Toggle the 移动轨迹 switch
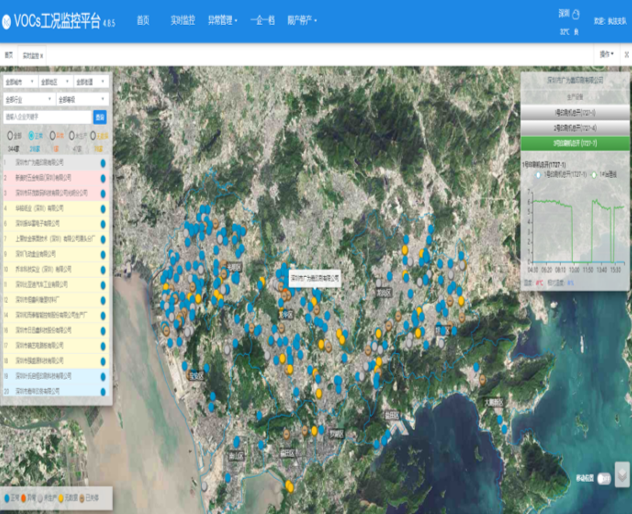This screenshot has height=514, width=632. [604, 479]
